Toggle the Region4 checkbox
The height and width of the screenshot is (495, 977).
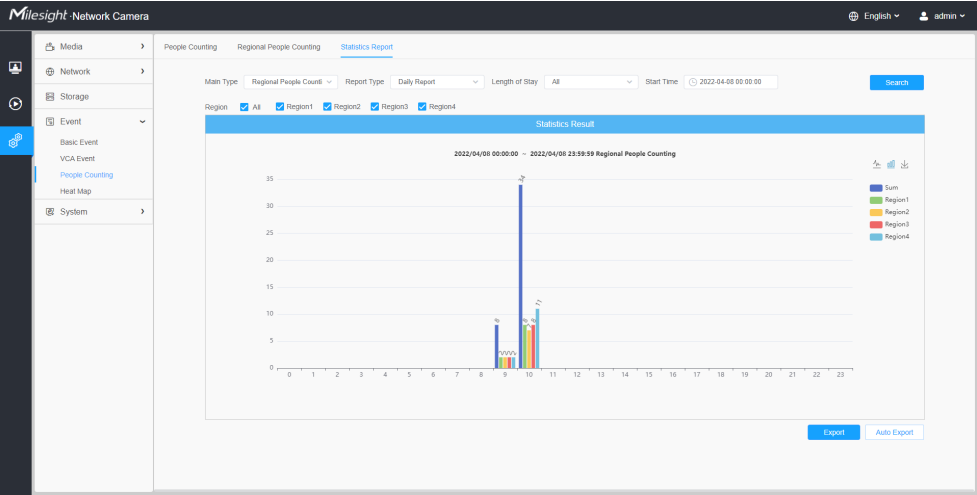coord(422,107)
